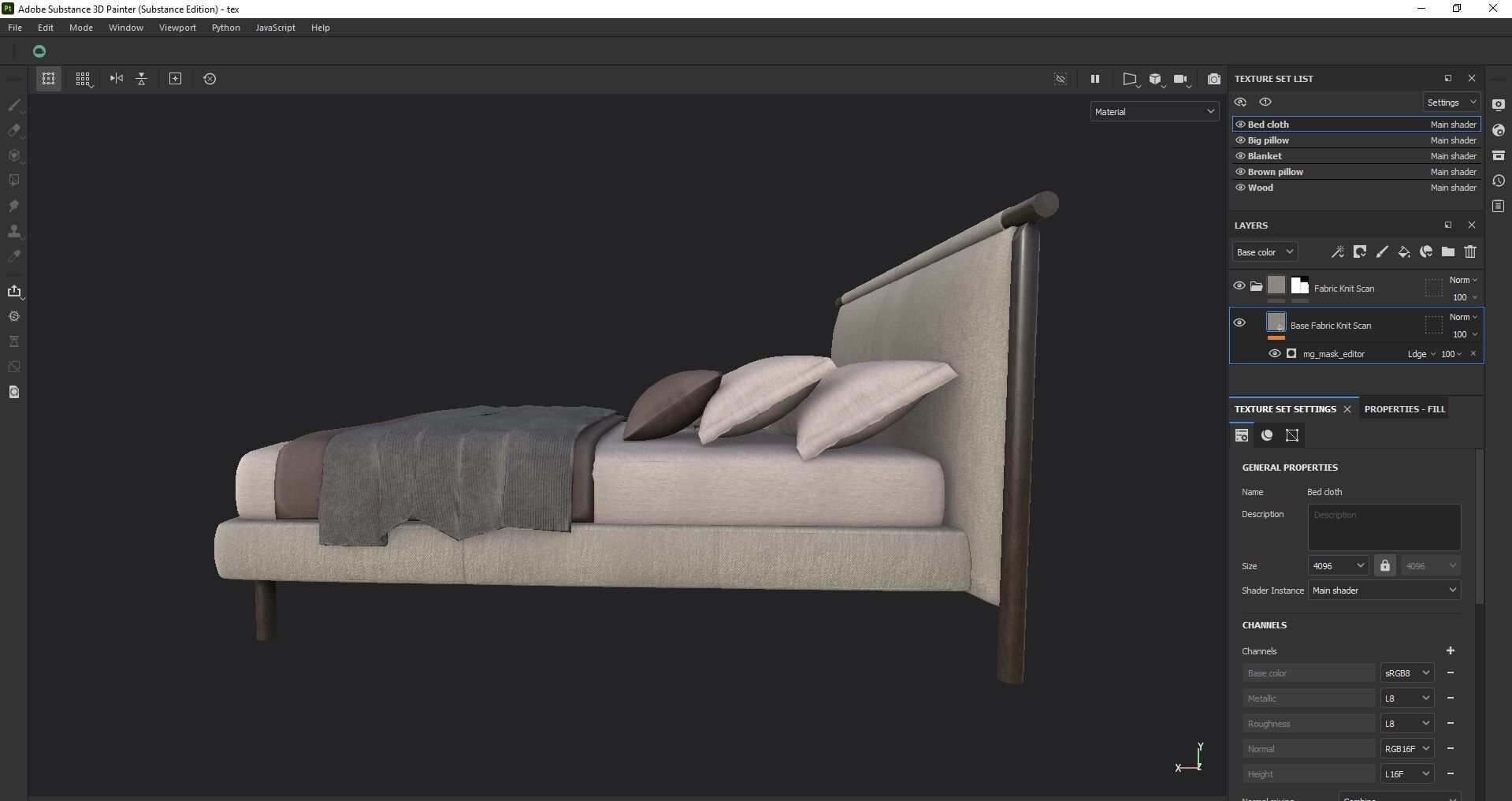Open the 3D cube viewport mode icon
1512x801 pixels.
pos(1155,79)
